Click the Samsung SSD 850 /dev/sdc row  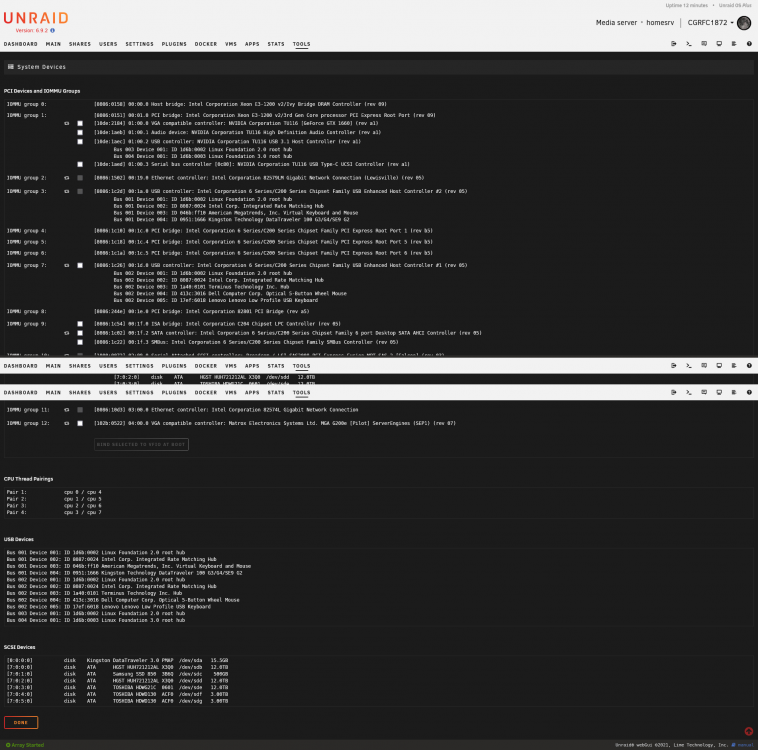tap(117, 674)
